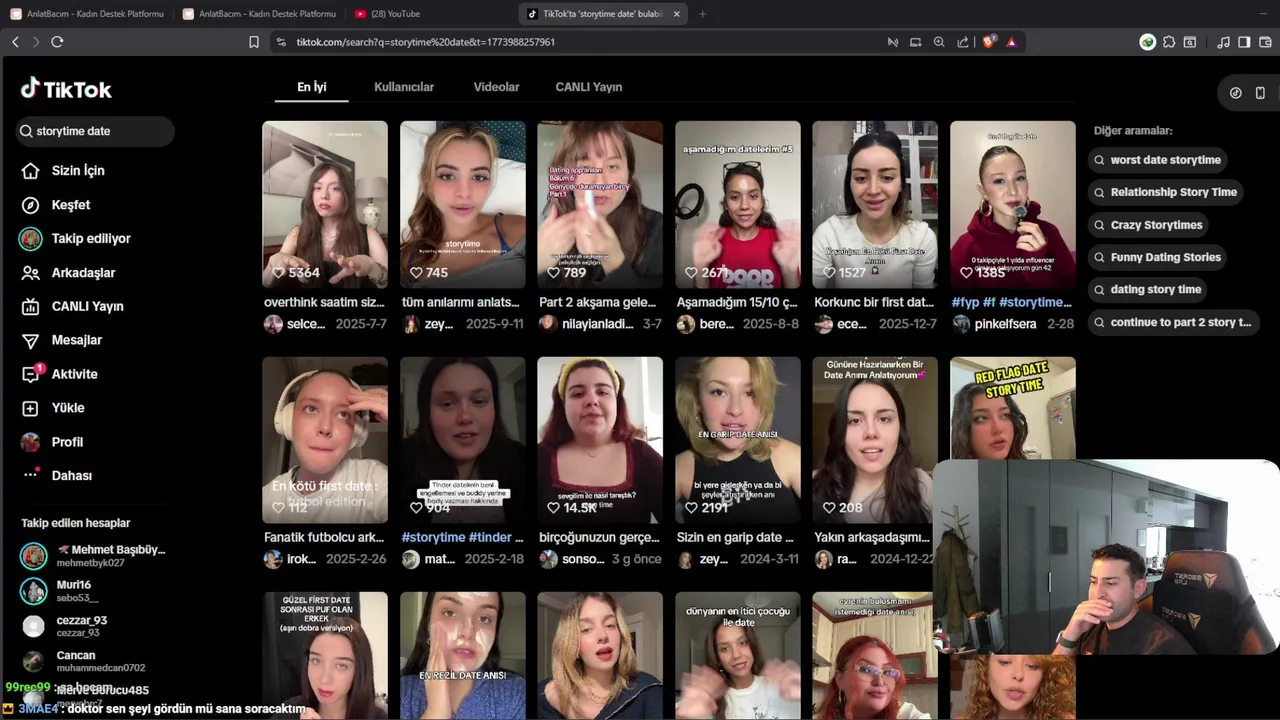Bookmark this page in address bar
This screenshot has height=720, width=1280.
[254, 42]
